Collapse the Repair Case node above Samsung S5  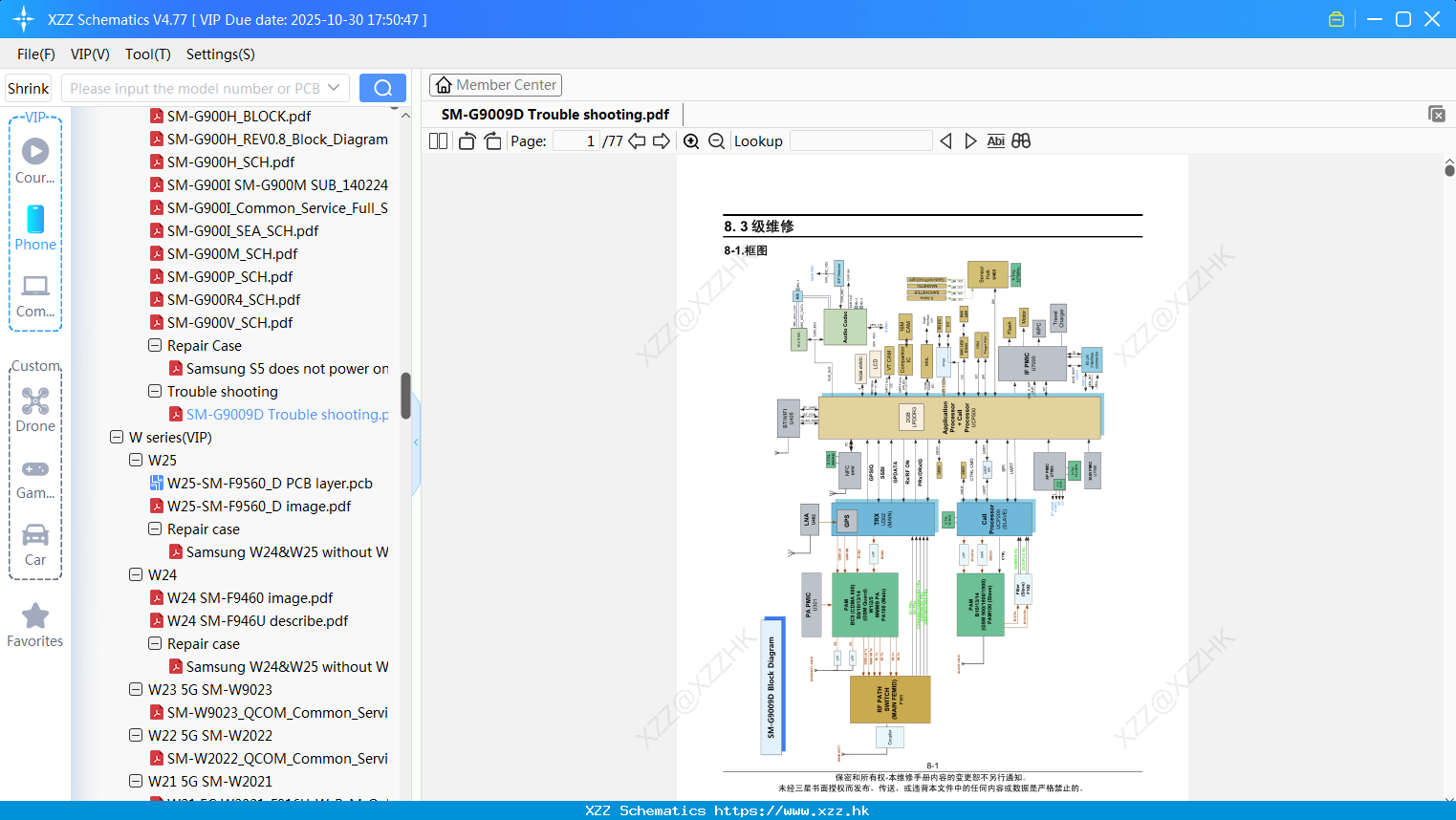coord(155,345)
